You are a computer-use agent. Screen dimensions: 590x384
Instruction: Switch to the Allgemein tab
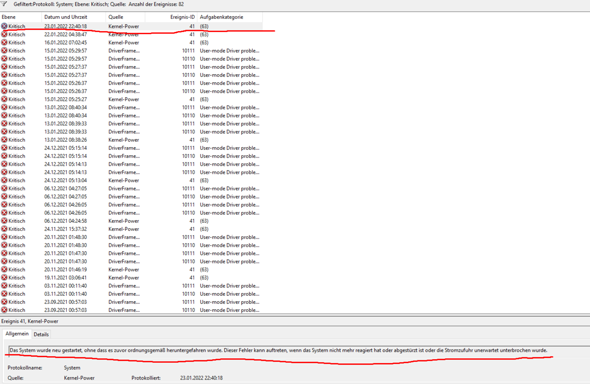click(17, 334)
